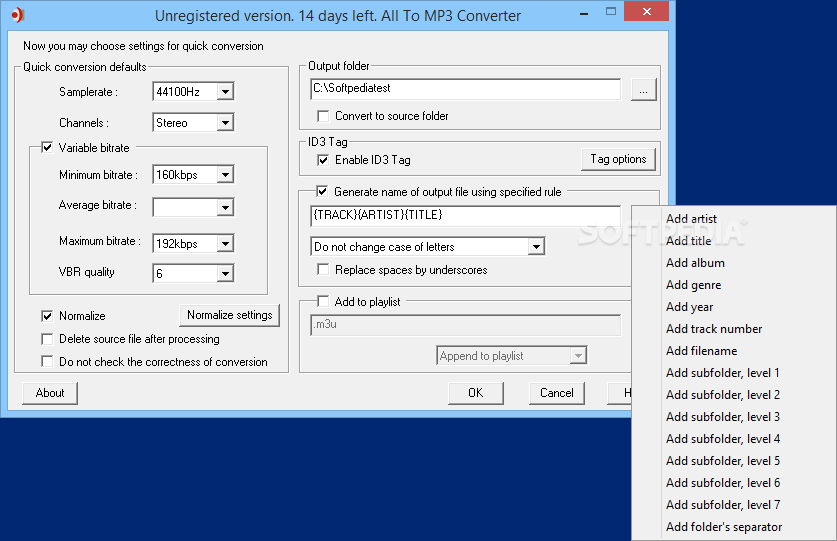Select Add album menu entry
This screenshot has width=837, height=541.
pos(733,263)
